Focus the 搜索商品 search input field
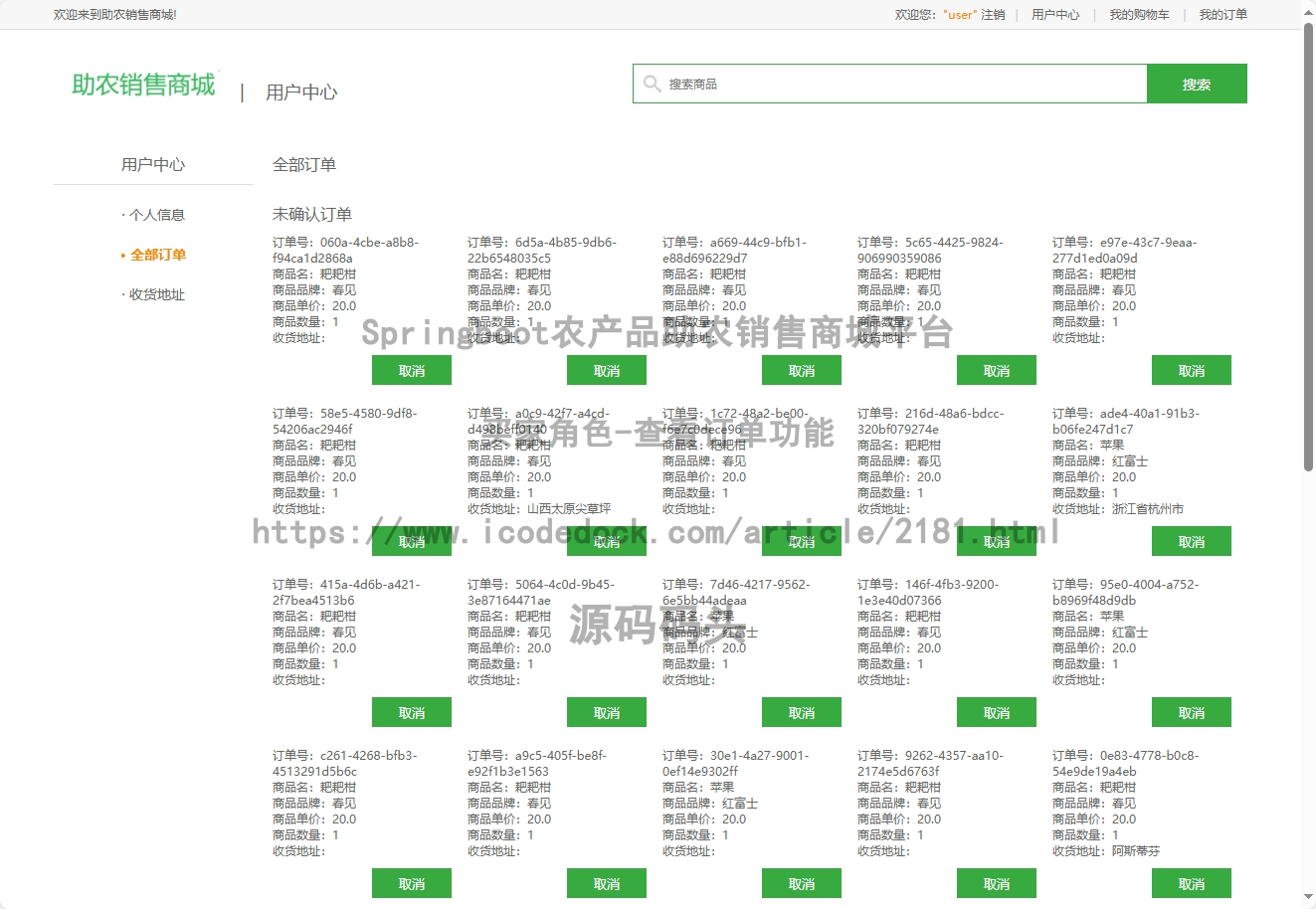The image size is (1316, 909). [890, 84]
